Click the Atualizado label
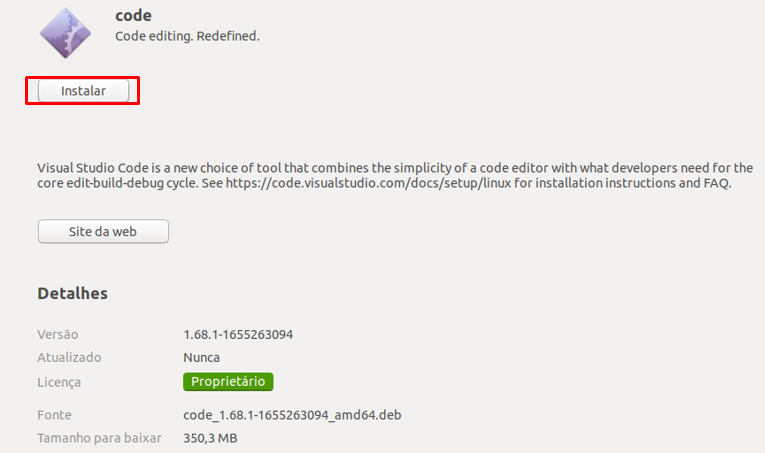Screen dimensions: 765x453 click(x=69, y=357)
